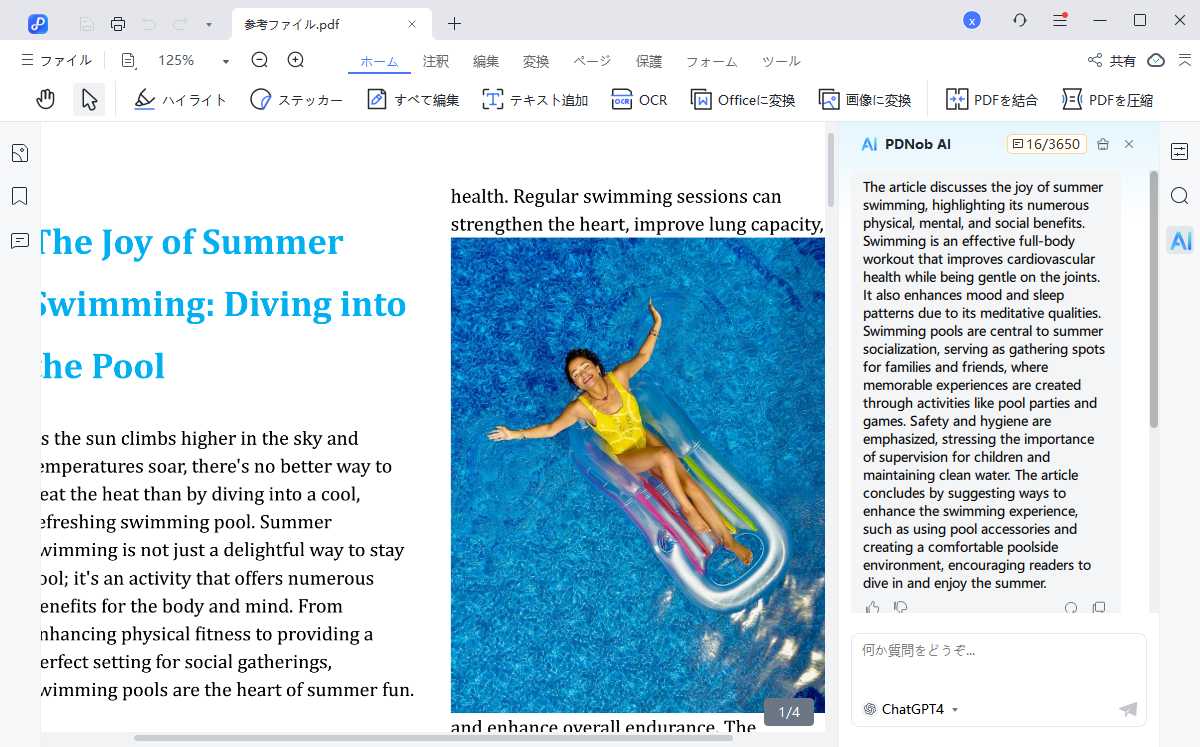This screenshot has width=1200, height=747.
Task: Toggle the AI panel in right sidebar
Action: 1180,240
